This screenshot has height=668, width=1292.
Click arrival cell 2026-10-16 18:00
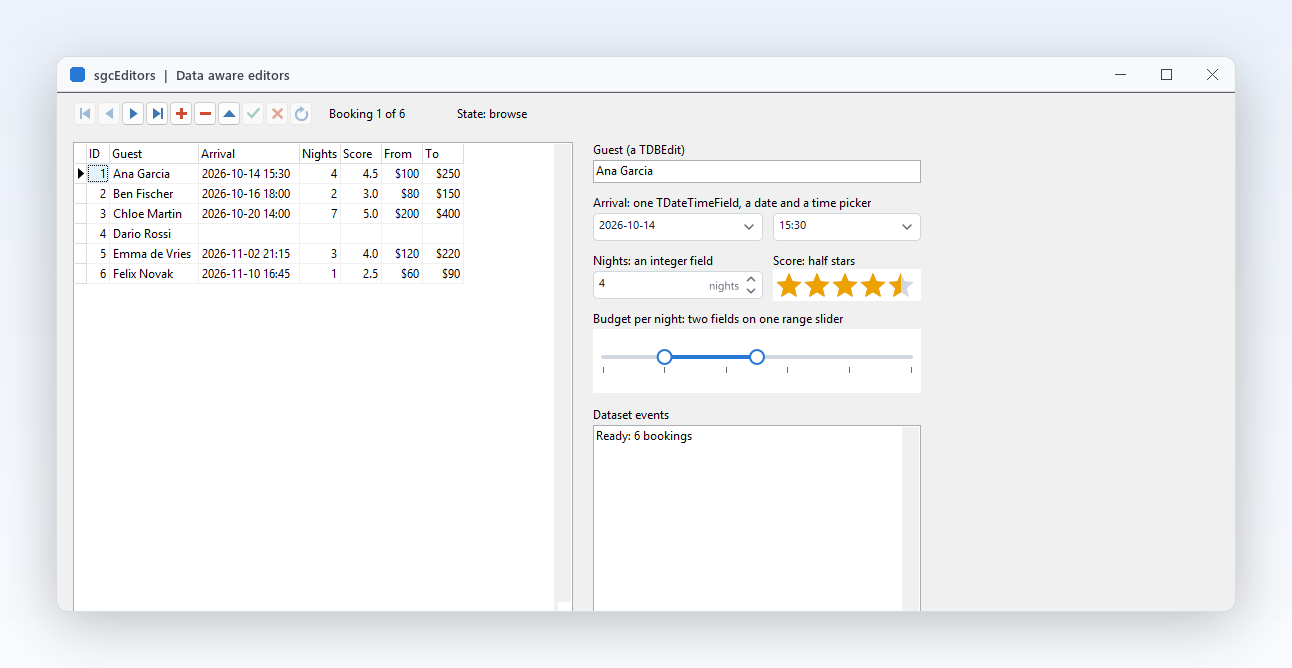(249, 194)
